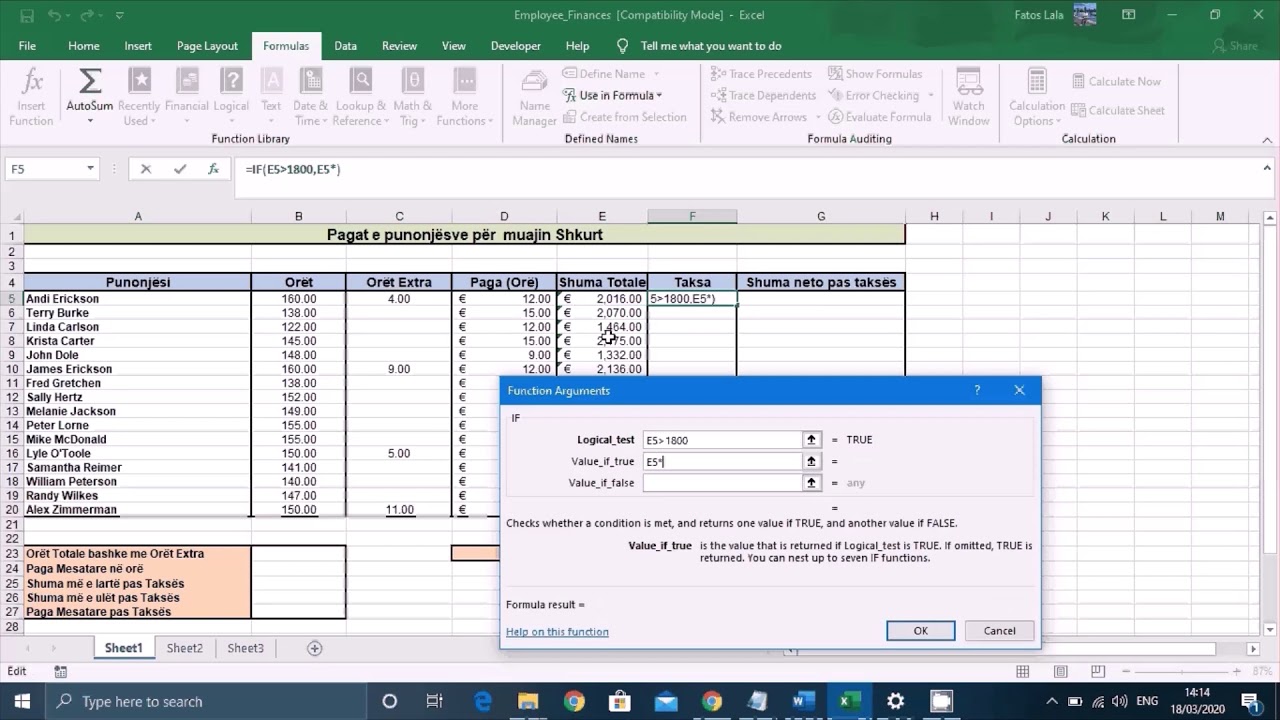Click OK in Function Arguments dialog
The width and height of the screenshot is (1280, 720).
point(920,631)
